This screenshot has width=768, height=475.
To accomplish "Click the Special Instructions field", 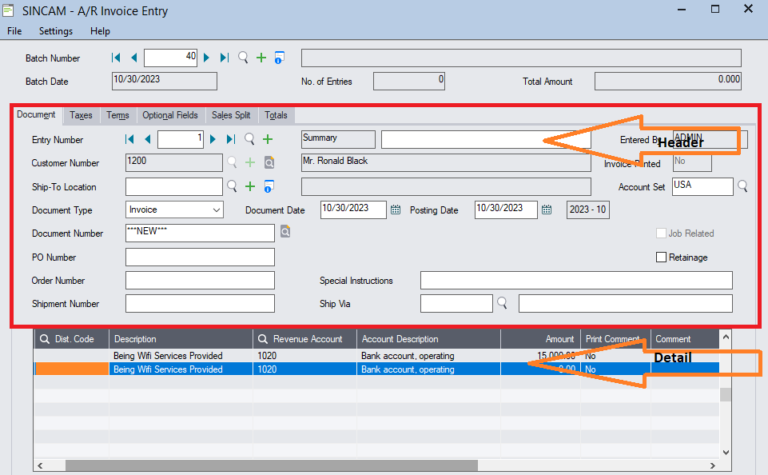I will pyautogui.click(x=576, y=281).
